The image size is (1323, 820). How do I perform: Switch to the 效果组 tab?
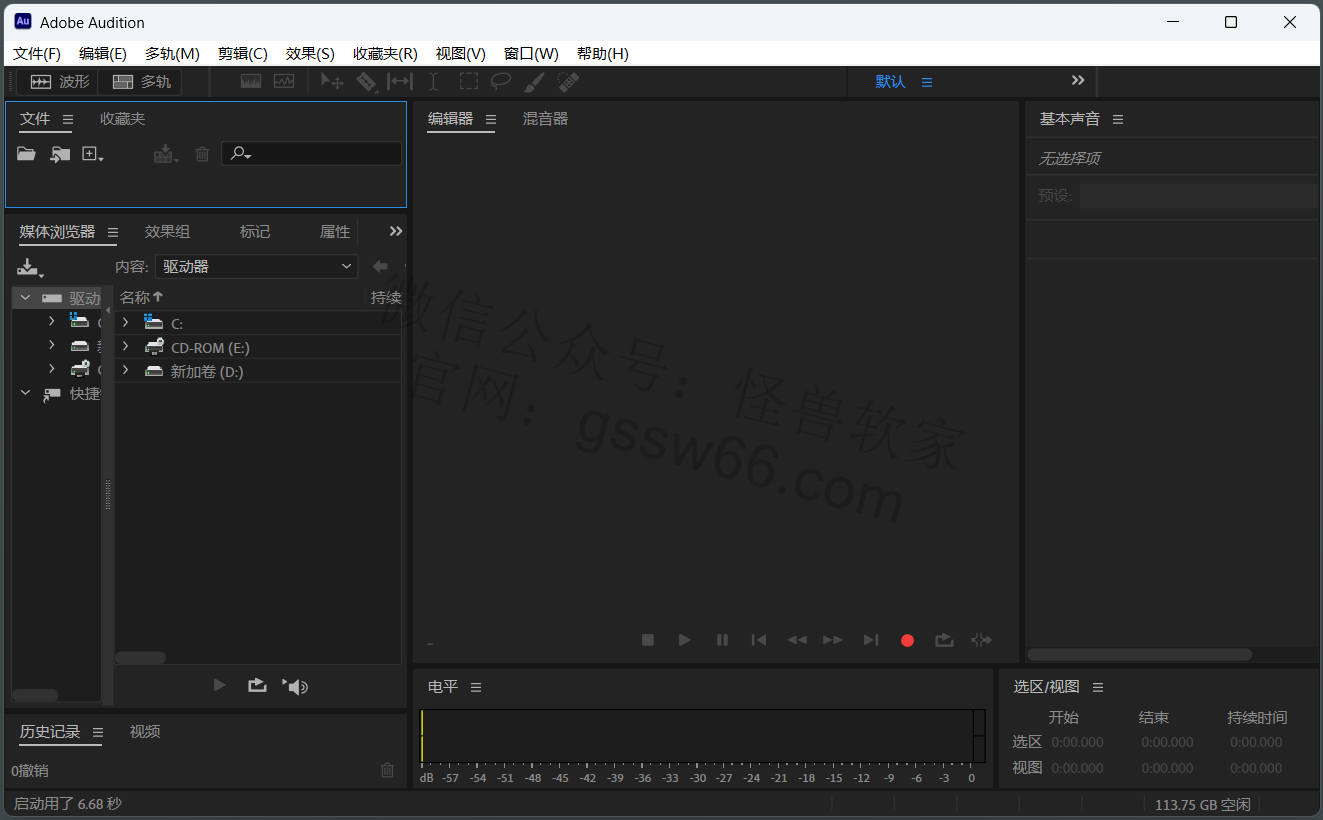coord(167,231)
